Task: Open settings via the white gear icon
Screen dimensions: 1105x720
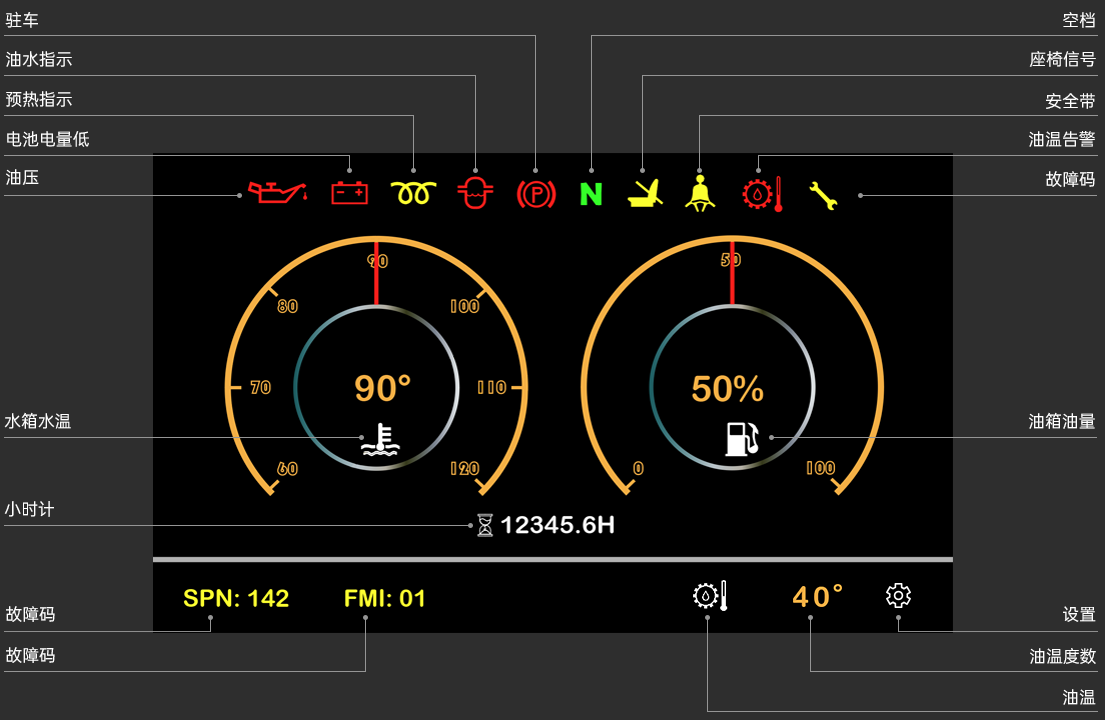Action: pos(898,596)
